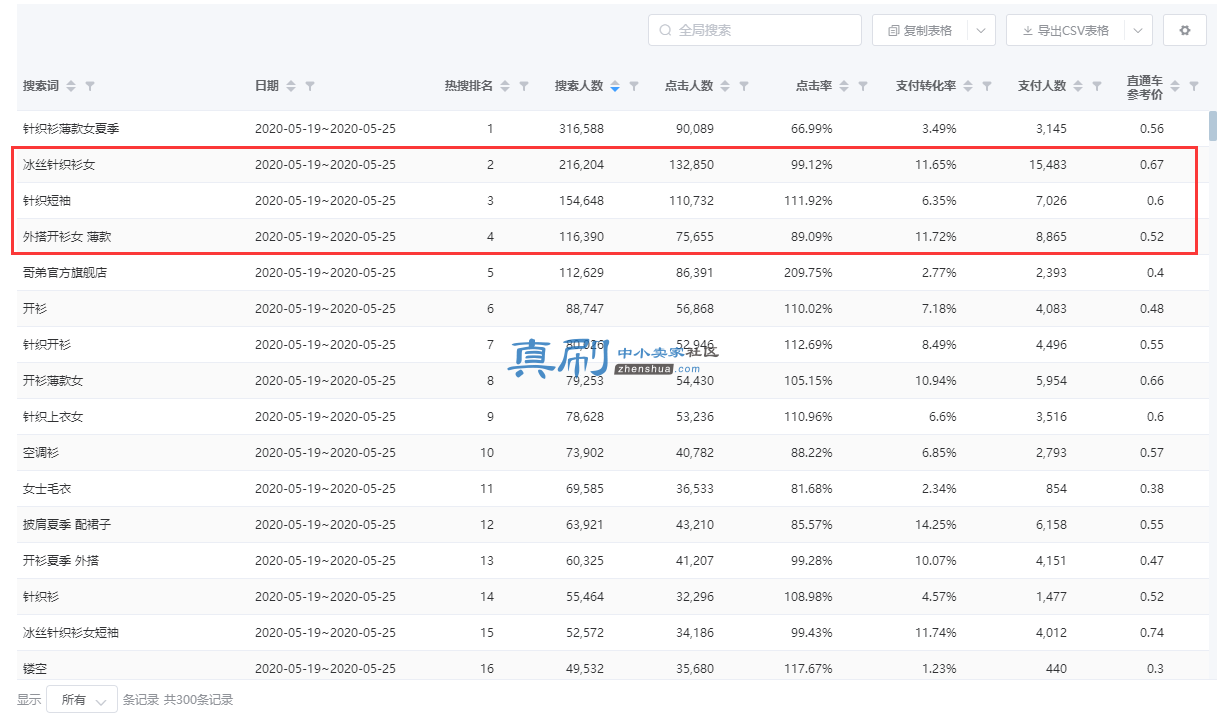Open the 所有 records-per-page dropdown
1226x719 pixels.
coord(82,700)
